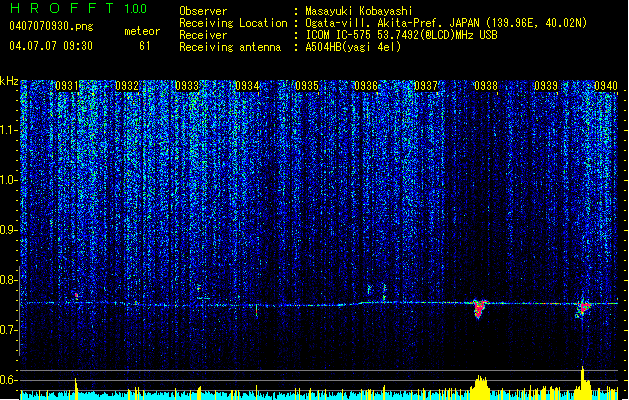Image resolution: width=629 pixels, height=400 pixels.
Task: Click the 'Receiving antenna' field label
Action: [x=230, y=47]
